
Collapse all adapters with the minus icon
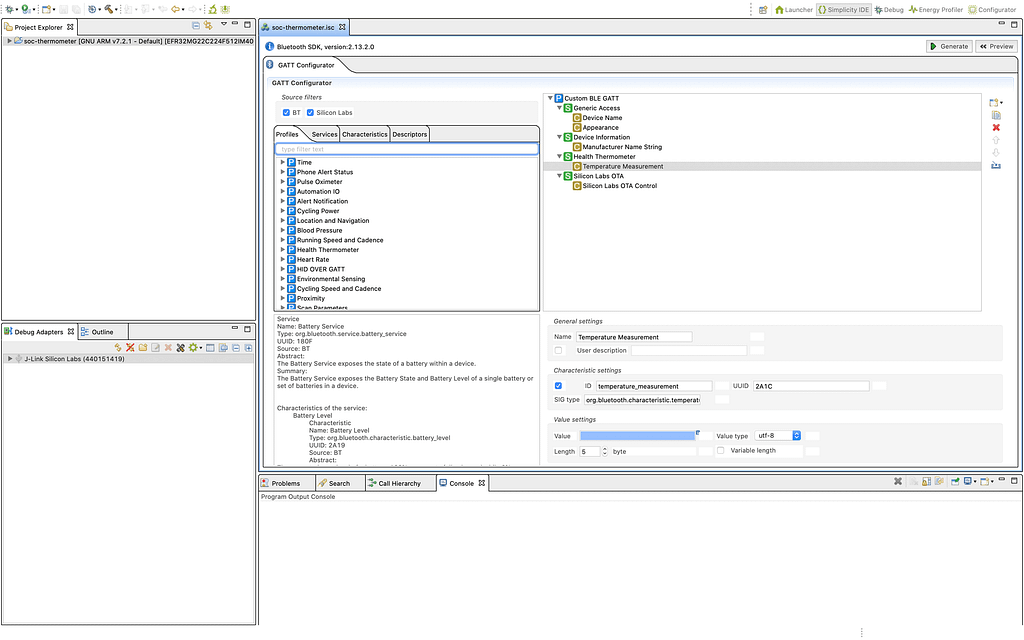(x=236, y=347)
